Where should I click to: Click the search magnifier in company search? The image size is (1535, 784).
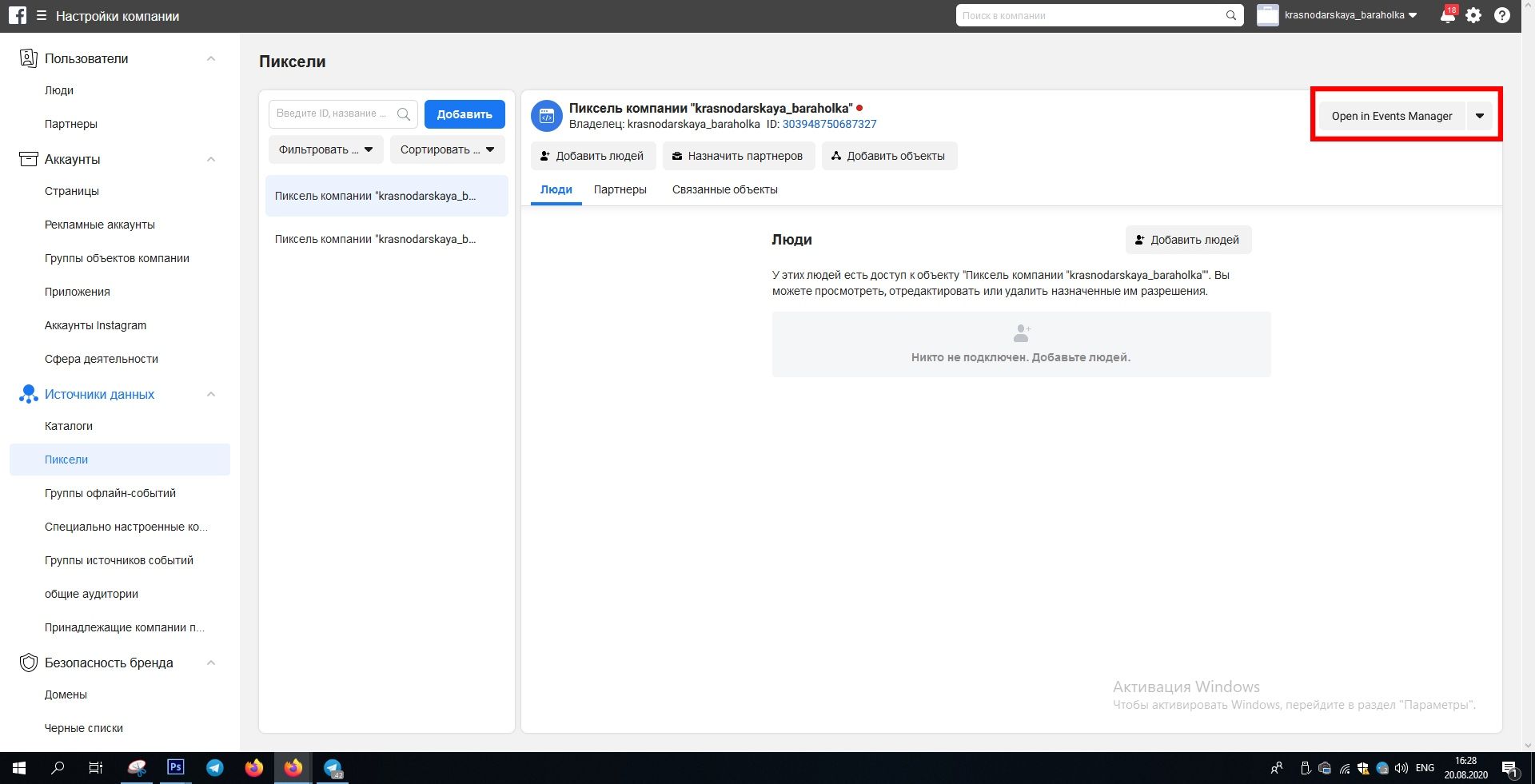point(1231,15)
